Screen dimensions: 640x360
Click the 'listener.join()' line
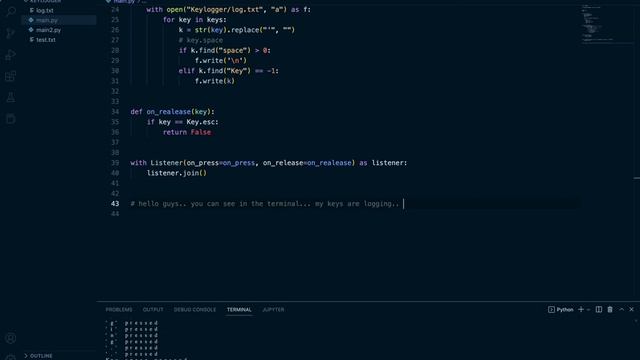(176, 173)
